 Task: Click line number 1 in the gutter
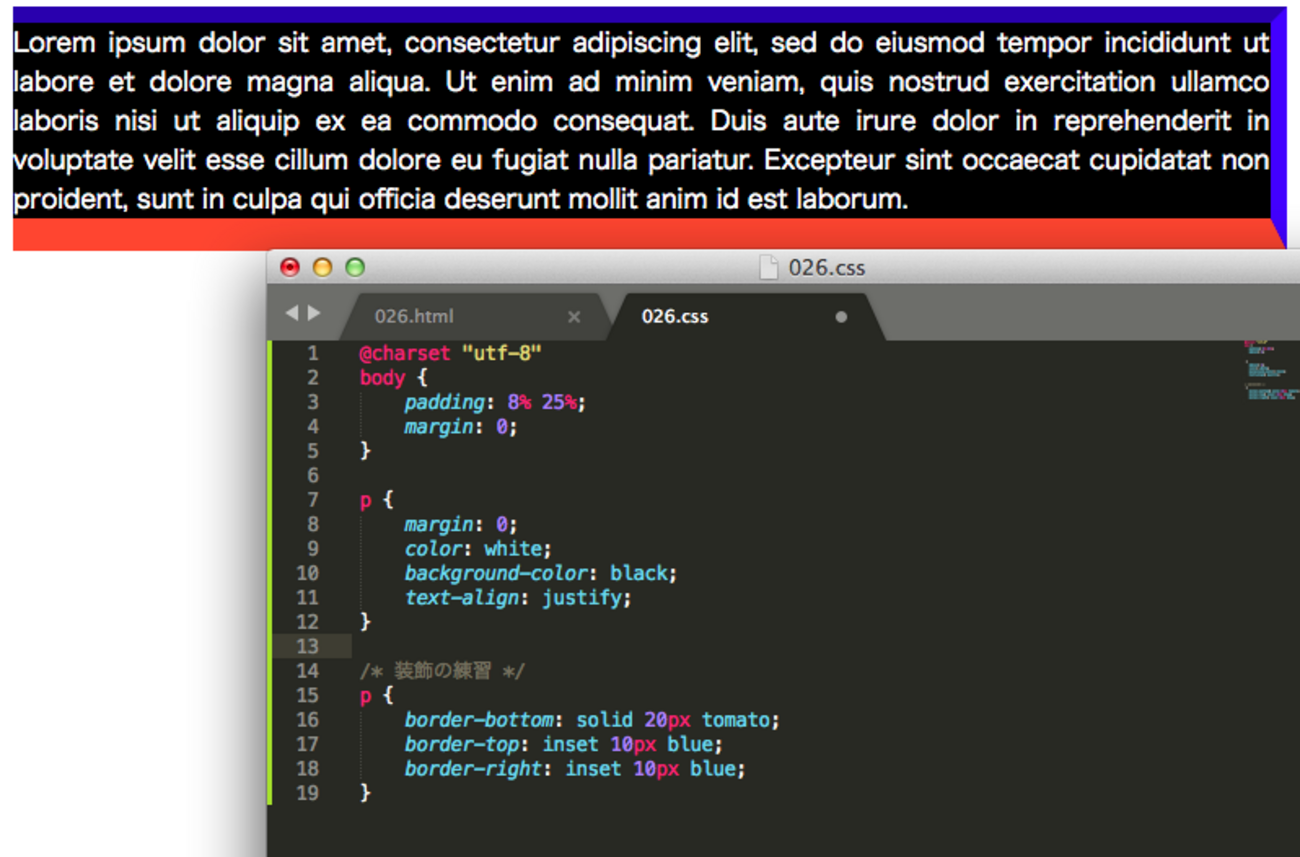point(313,353)
